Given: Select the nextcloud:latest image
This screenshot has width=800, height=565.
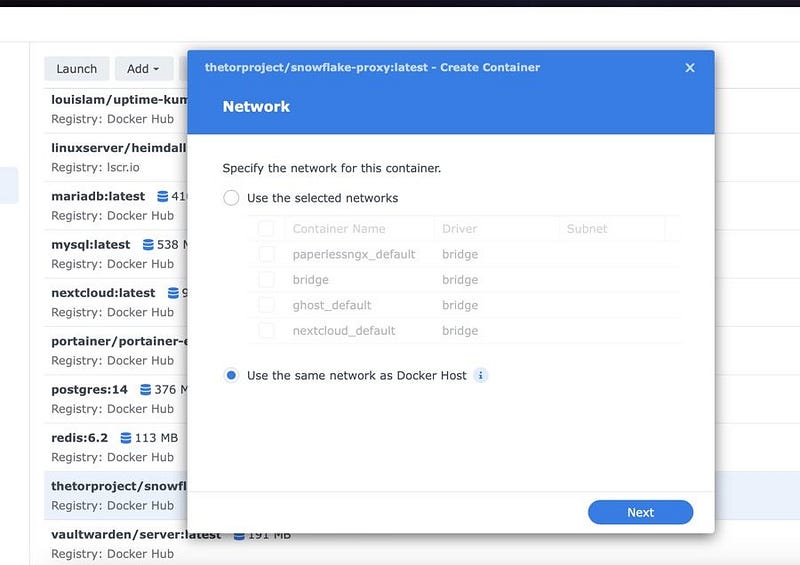Looking at the screenshot, I should 116,302.
